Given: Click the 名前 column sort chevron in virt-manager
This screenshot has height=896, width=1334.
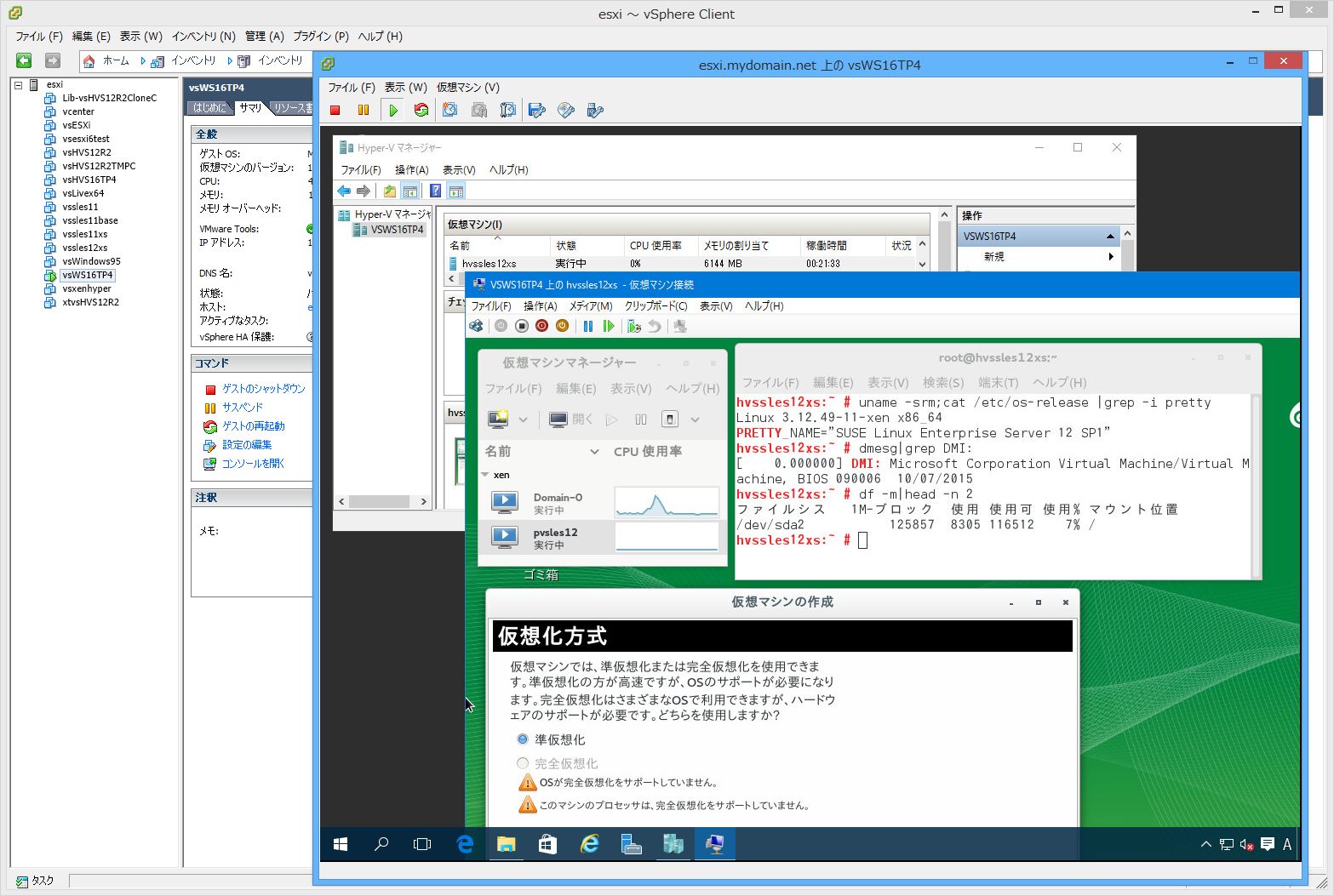Looking at the screenshot, I should (594, 452).
